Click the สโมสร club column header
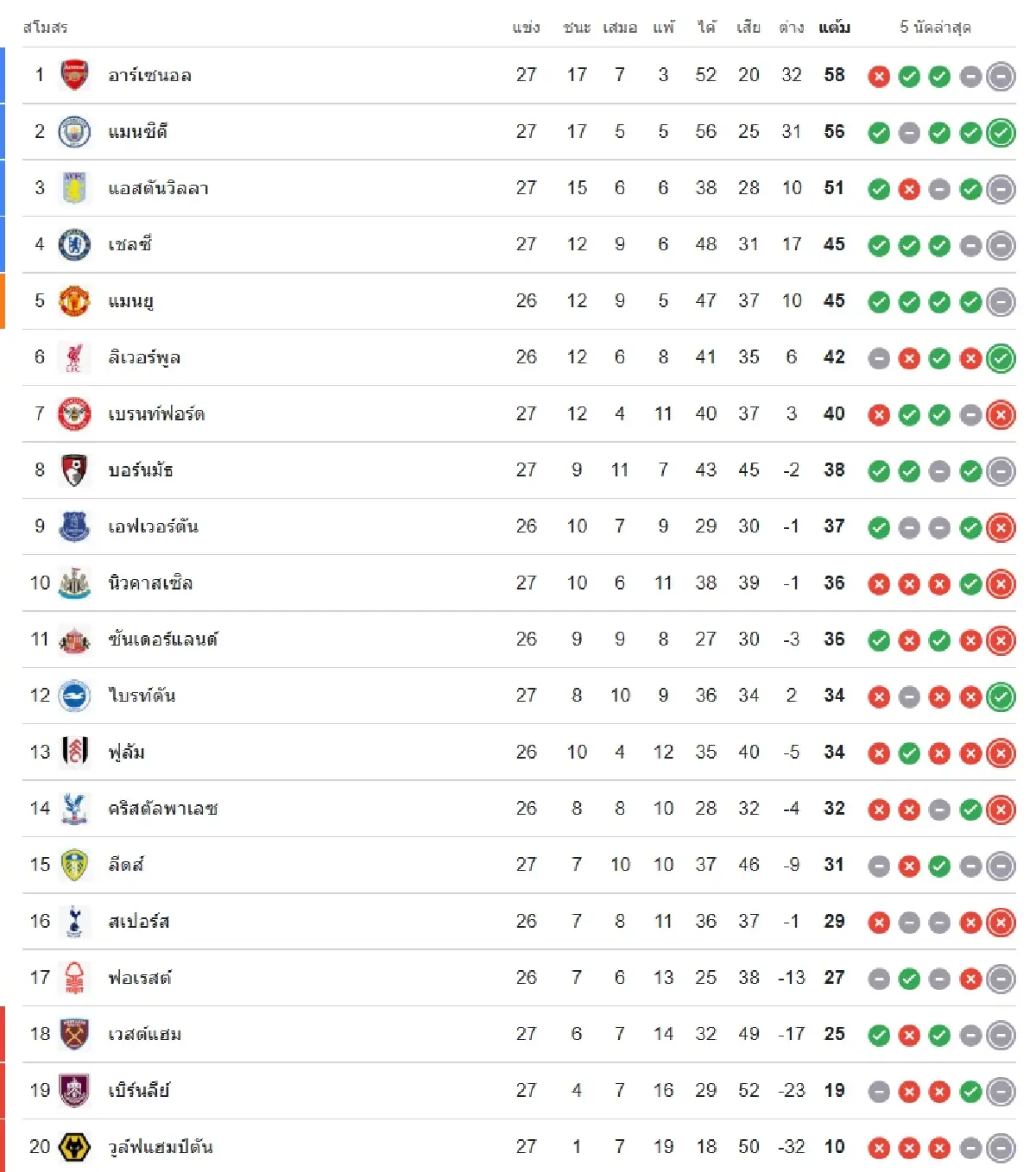This screenshot has width=1036, height=1172. click(45, 28)
